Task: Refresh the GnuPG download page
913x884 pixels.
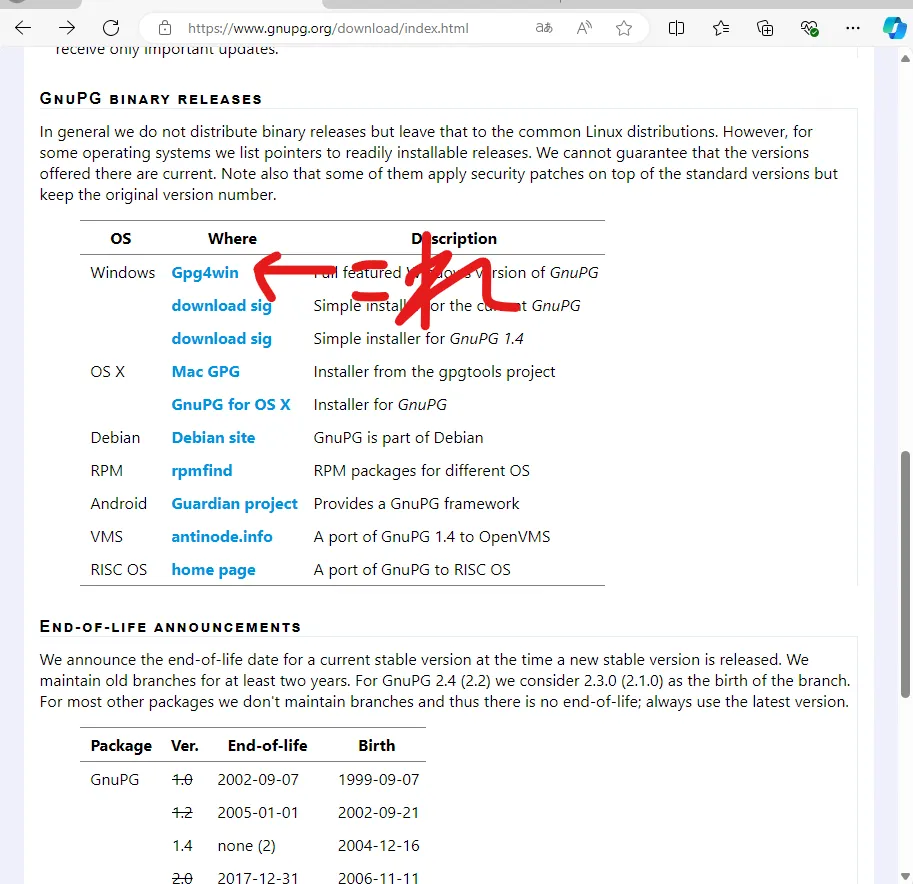Action: (111, 28)
